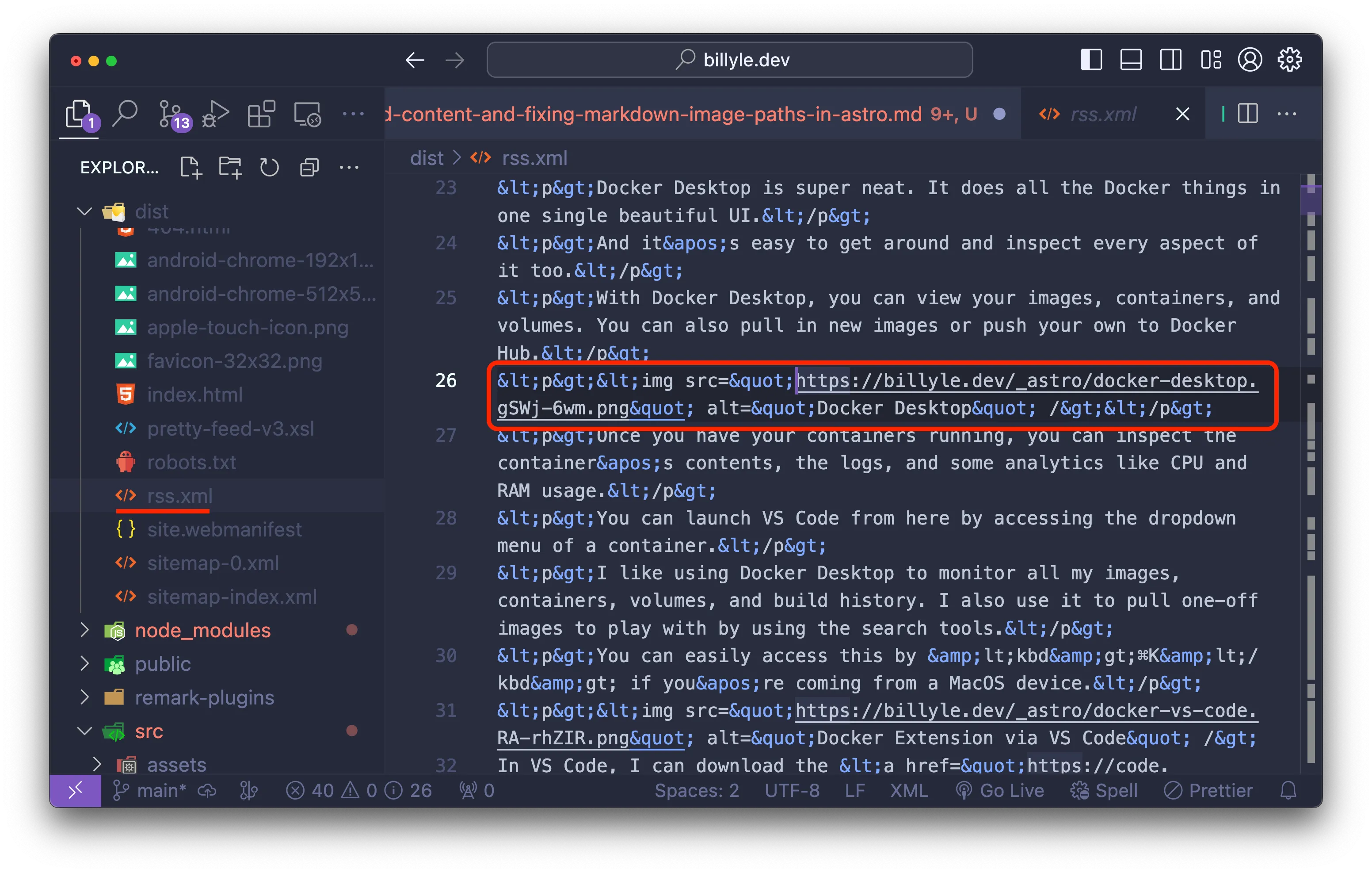The width and height of the screenshot is (1372, 873).
Task: Toggle Spell checker in status bar
Action: tap(1103, 790)
